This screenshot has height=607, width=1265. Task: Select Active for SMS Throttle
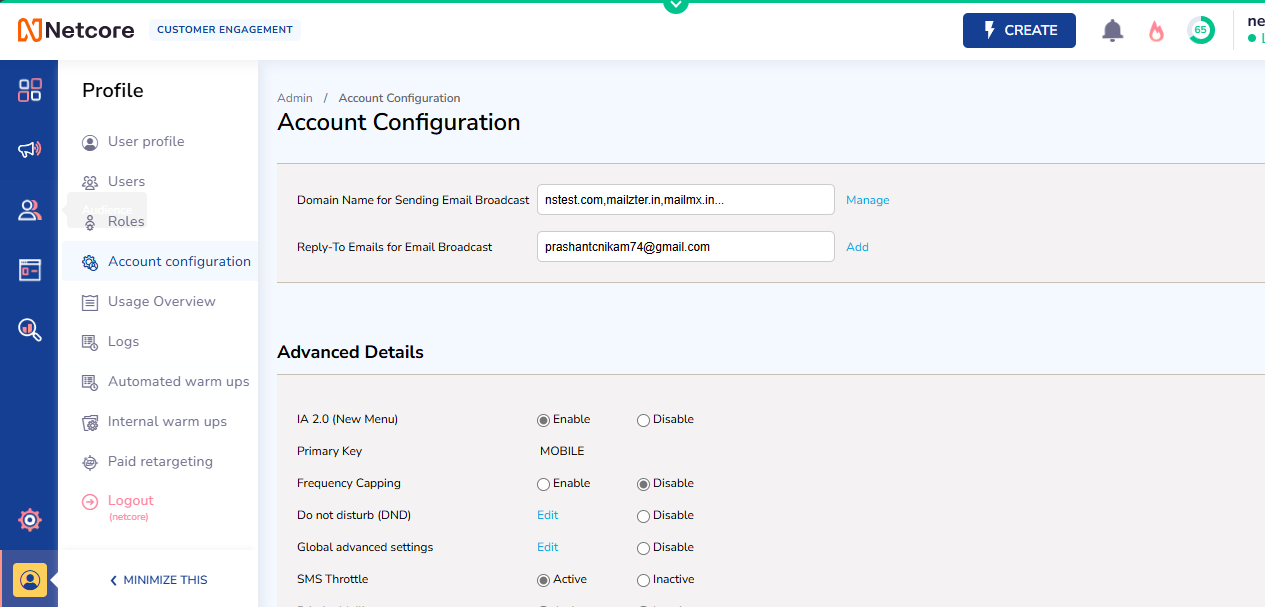(543, 580)
